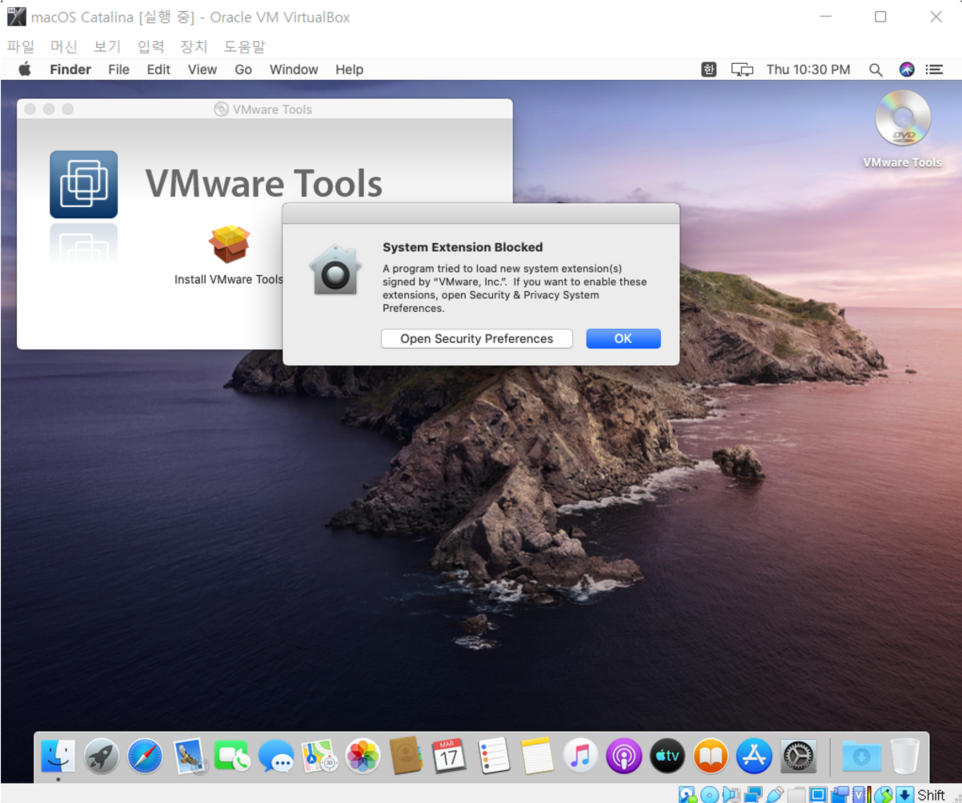Open the macOS Window menu
This screenshot has width=962, height=803.
point(293,69)
